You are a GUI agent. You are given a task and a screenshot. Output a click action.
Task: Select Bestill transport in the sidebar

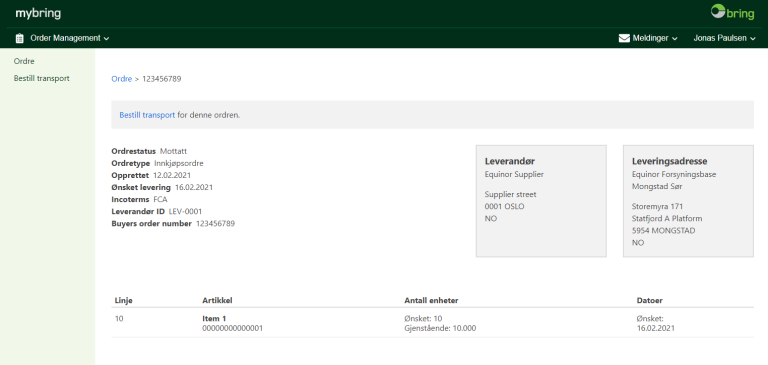[x=42, y=78]
